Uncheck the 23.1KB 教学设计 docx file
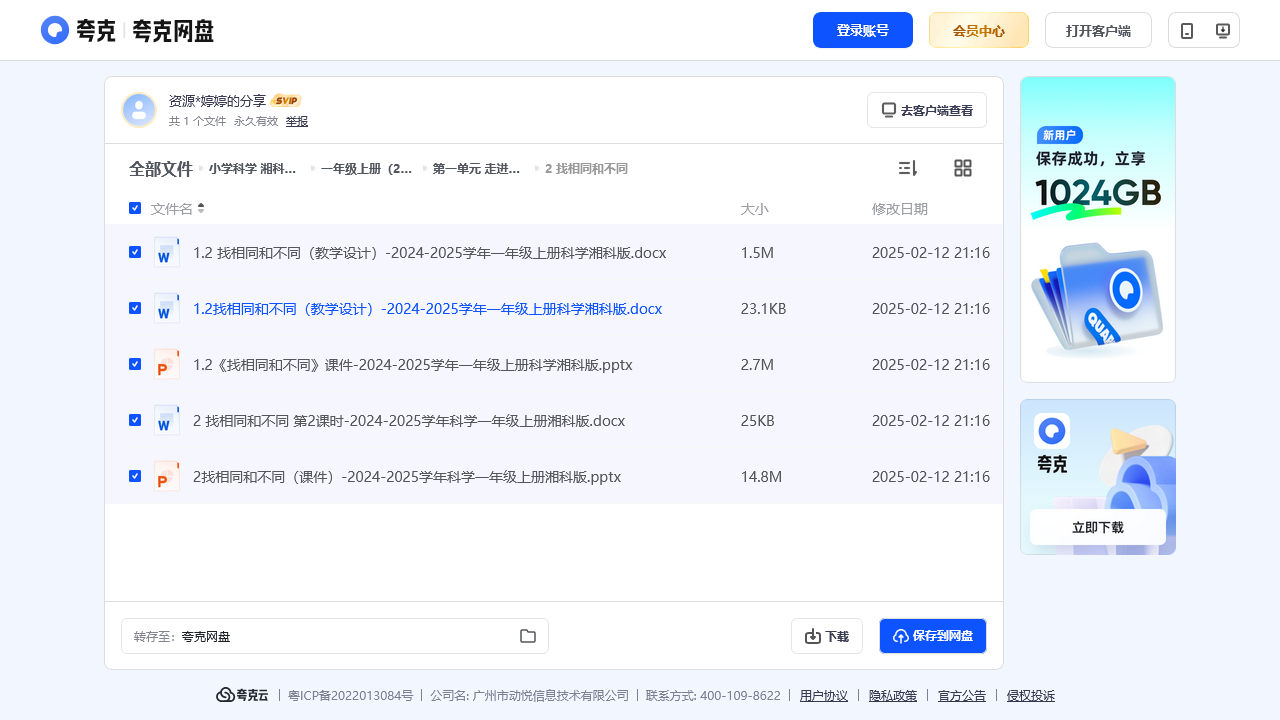The height and width of the screenshot is (720, 1280). pyautogui.click(x=135, y=308)
